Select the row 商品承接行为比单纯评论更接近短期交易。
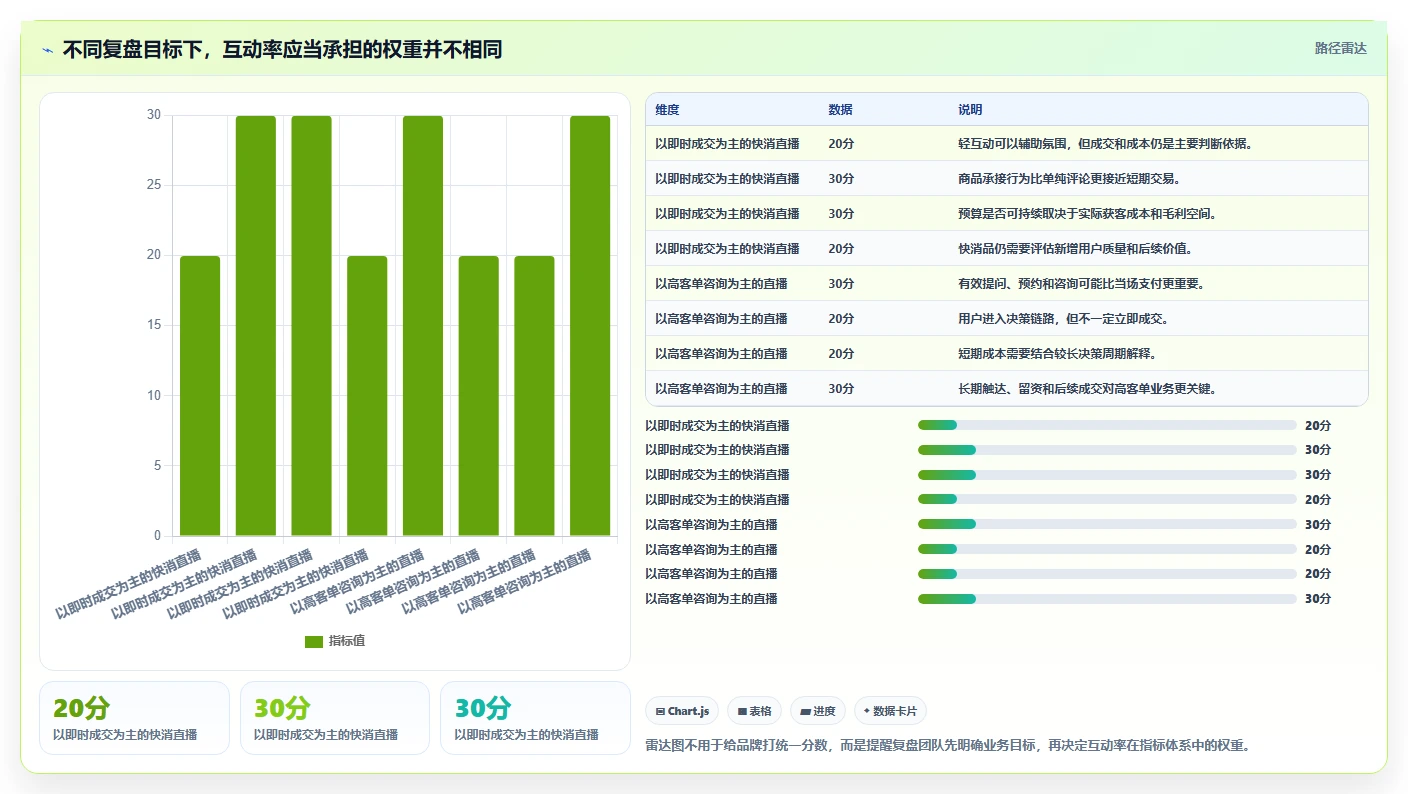 pos(1007,179)
